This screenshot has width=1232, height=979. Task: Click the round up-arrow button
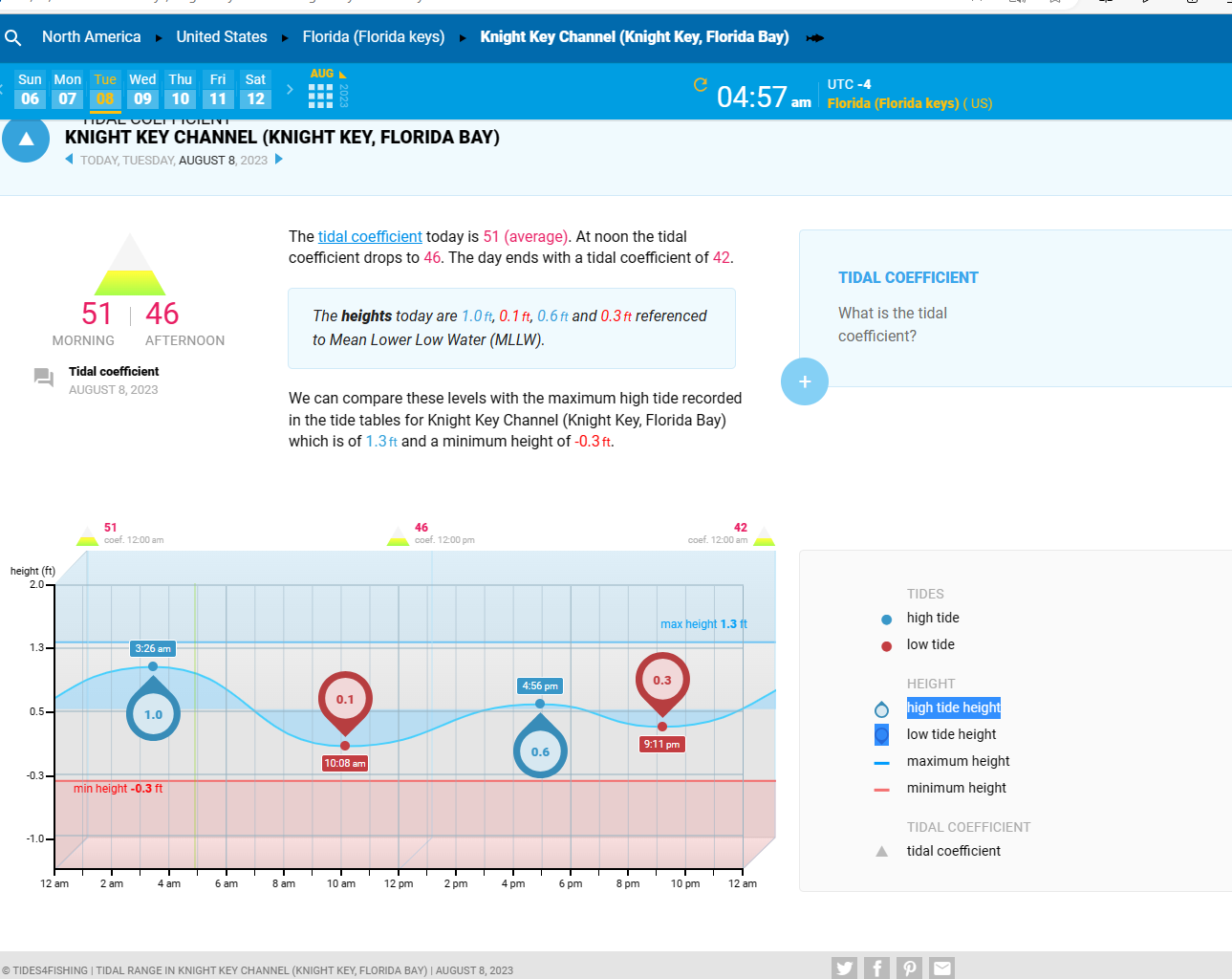[26, 140]
